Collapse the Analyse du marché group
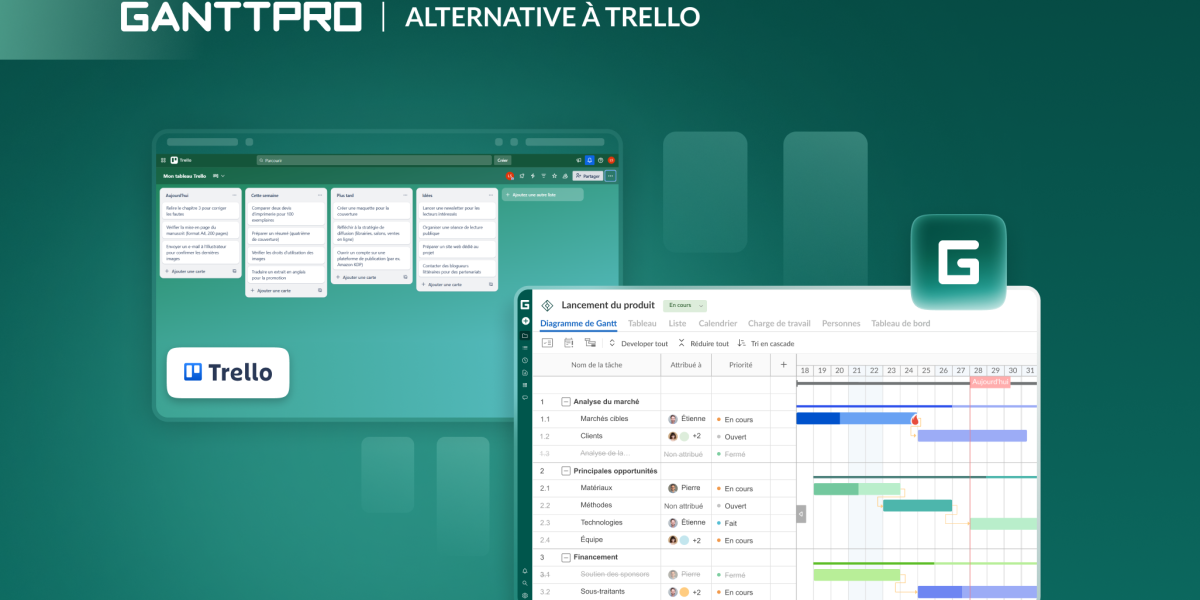The image size is (1200, 600). tap(566, 402)
